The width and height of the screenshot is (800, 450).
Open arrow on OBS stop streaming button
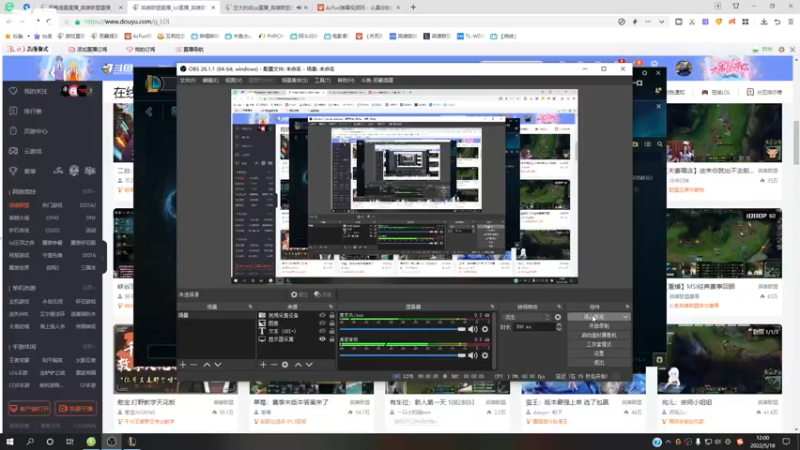625,317
